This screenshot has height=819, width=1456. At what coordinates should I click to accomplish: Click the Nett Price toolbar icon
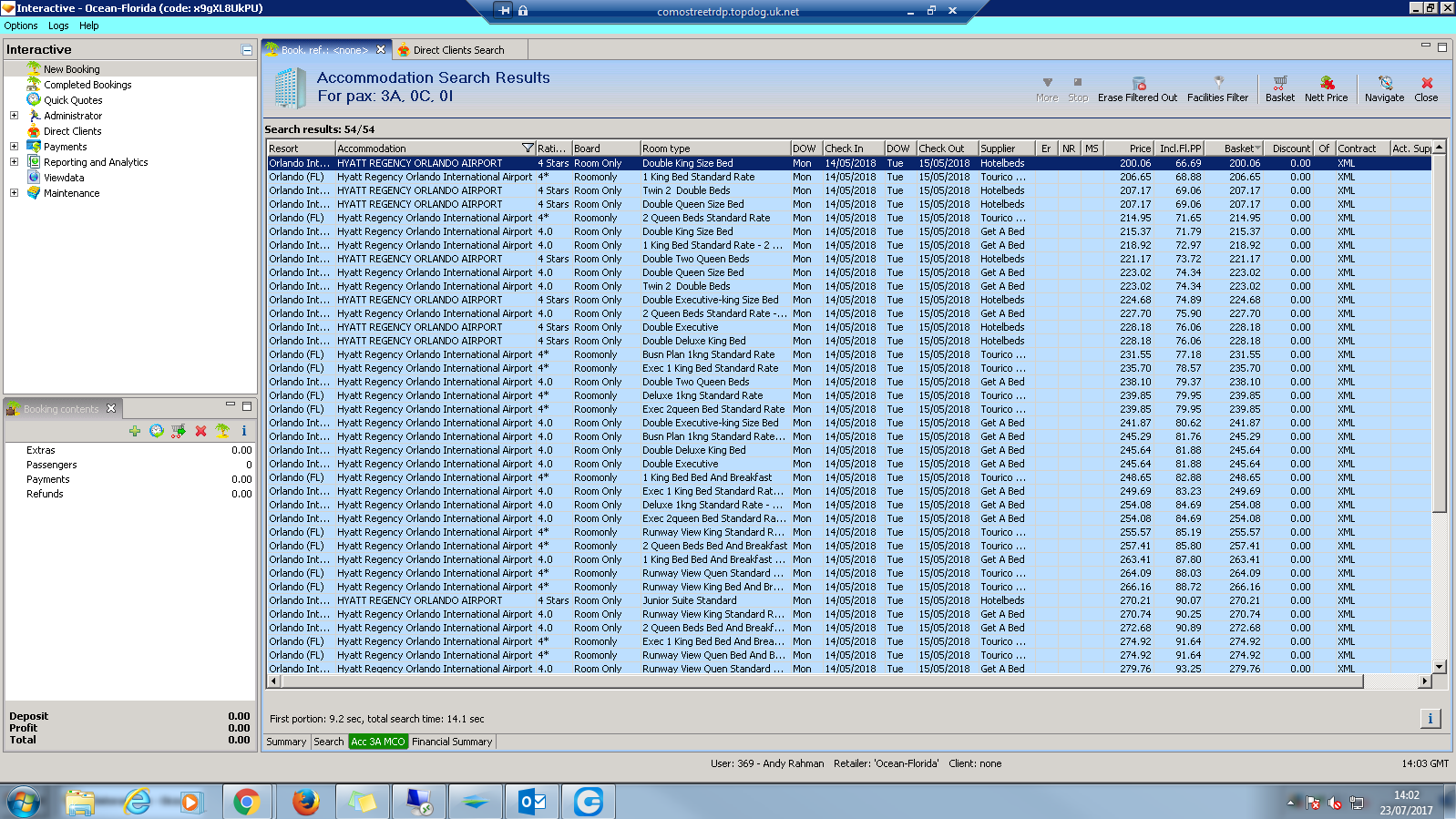click(1326, 88)
